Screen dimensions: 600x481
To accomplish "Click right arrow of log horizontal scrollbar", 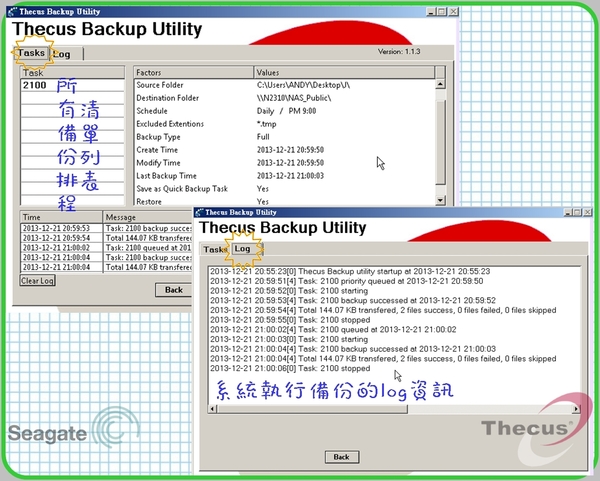I will (x=576, y=409).
